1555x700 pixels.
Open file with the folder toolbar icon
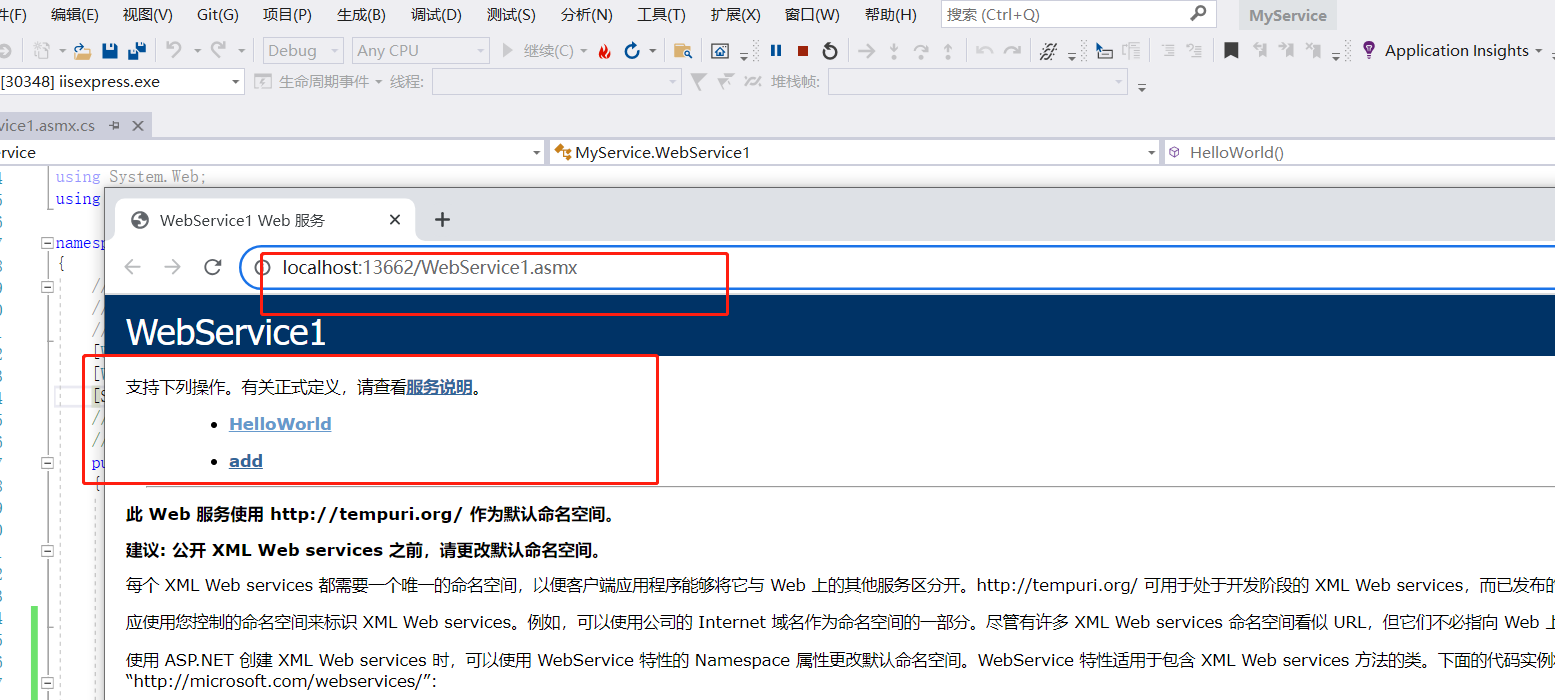pyautogui.click(x=82, y=51)
